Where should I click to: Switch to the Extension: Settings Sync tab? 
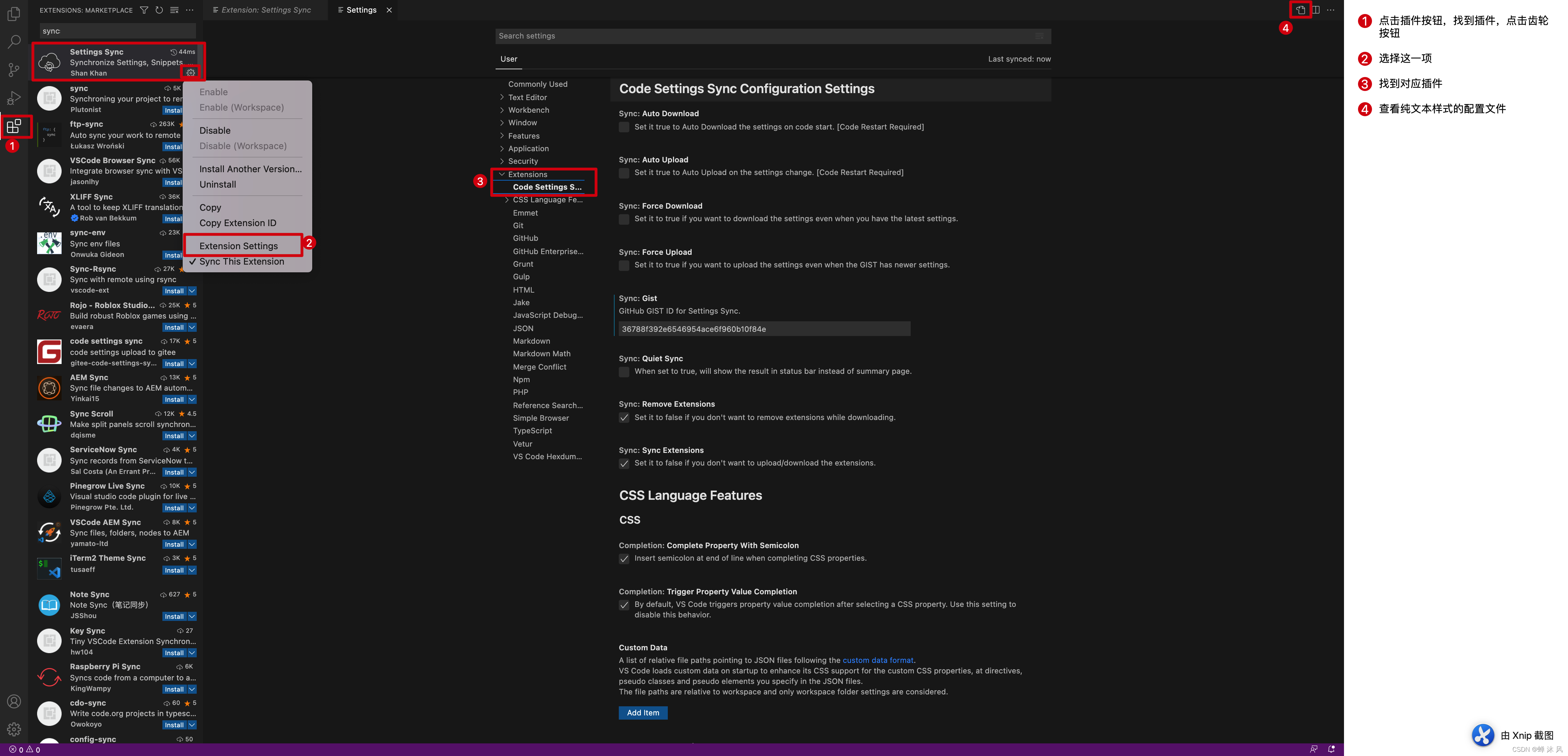(266, 10)
